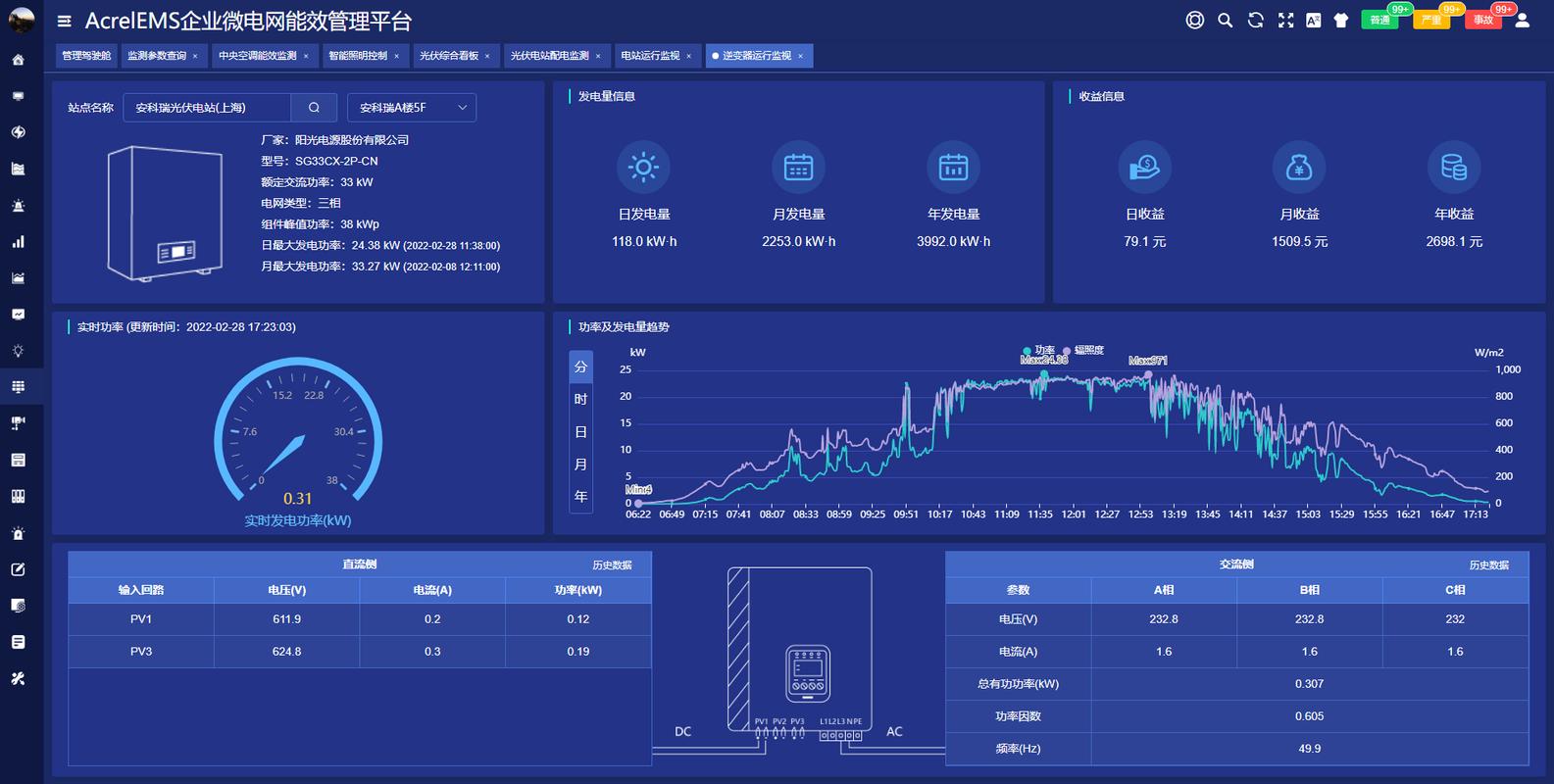Screen dimensions: 1554x784
Task: Select the 月 month trend granularity
Action: (x=580, y=465)
